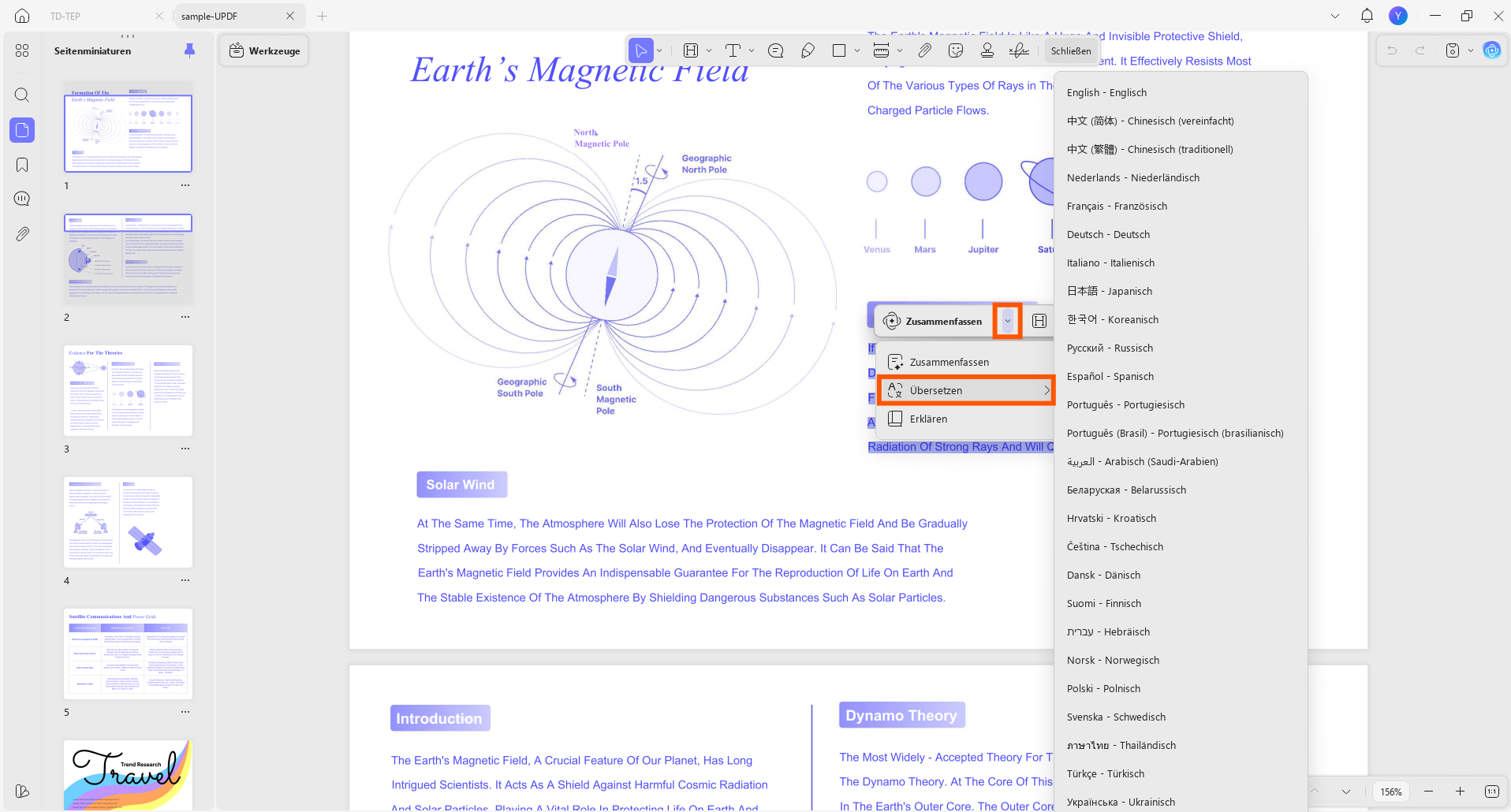Select Français - Französisch translation language
1511x812 pixels.
click(x=1181, y=206)
